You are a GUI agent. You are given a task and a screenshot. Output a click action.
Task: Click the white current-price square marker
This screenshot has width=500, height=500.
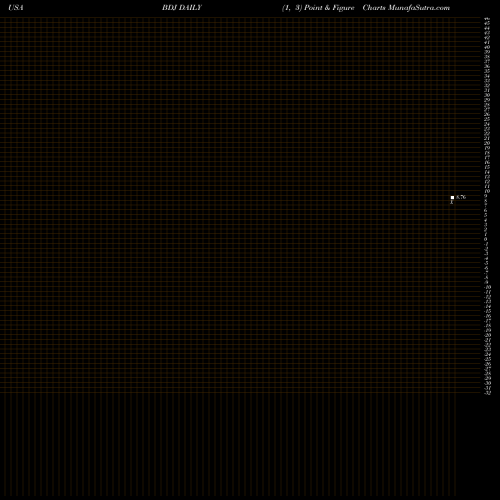pos(452,197)
